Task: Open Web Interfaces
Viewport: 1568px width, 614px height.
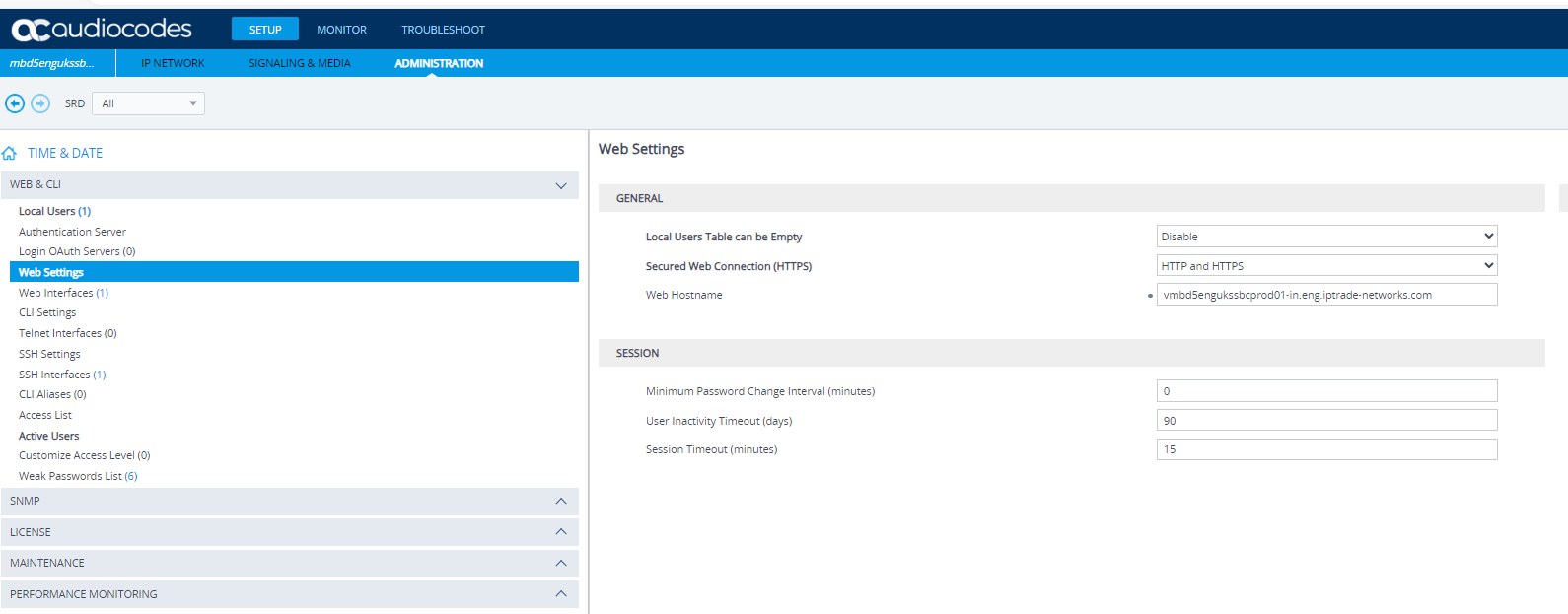Action: click(x=63, y=293)
